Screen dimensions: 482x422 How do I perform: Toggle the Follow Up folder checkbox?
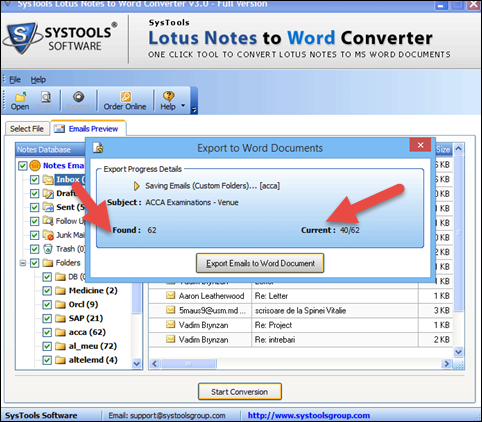[x=34, y=221]
